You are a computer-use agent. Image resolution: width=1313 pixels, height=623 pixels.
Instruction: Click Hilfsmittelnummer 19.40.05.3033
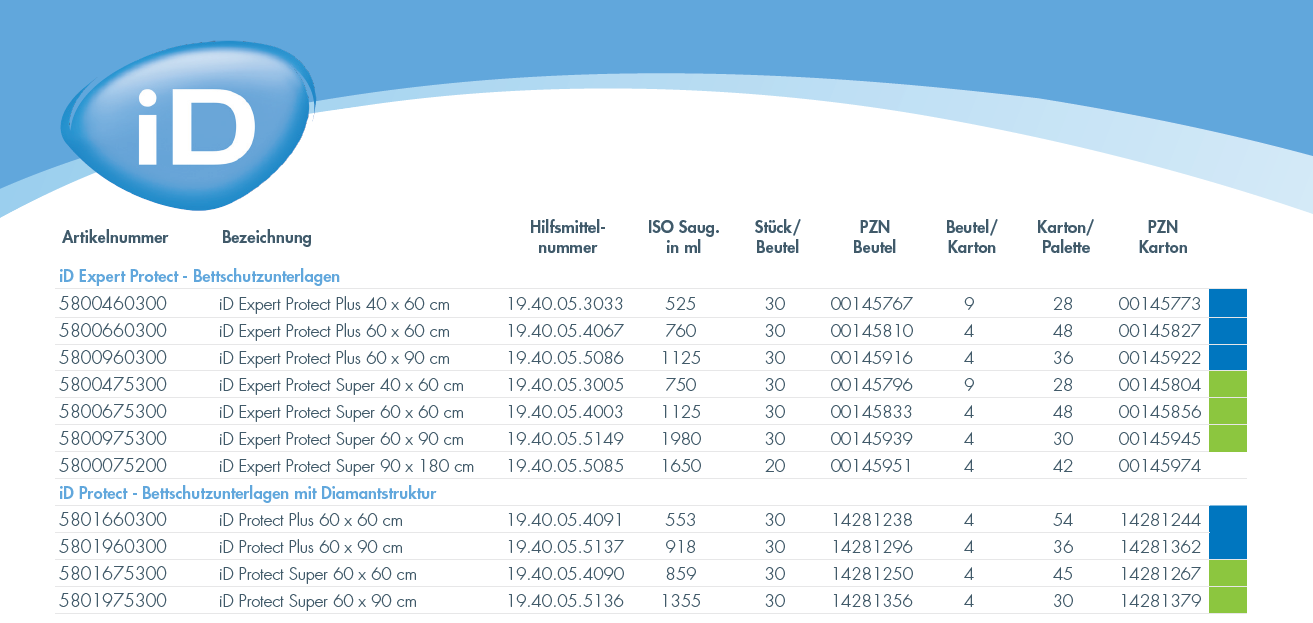click(565, 303)
